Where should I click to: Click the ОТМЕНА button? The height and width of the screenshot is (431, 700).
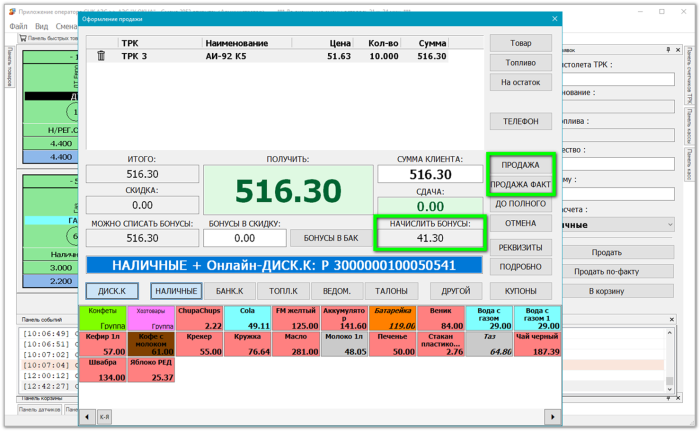521,223
